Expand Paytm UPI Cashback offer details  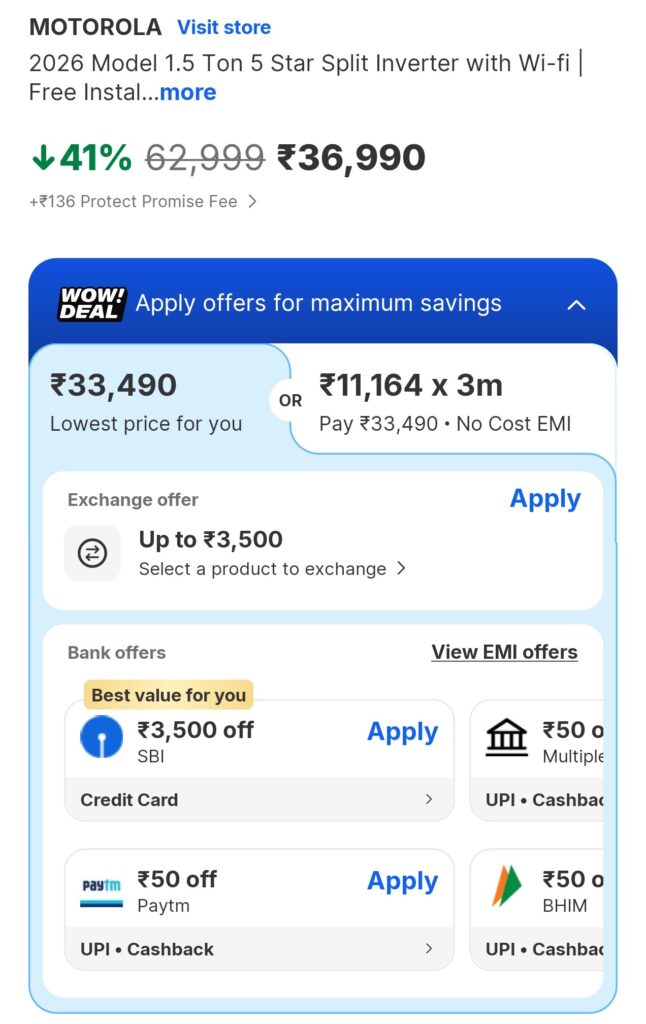click(x=429, y=949)
